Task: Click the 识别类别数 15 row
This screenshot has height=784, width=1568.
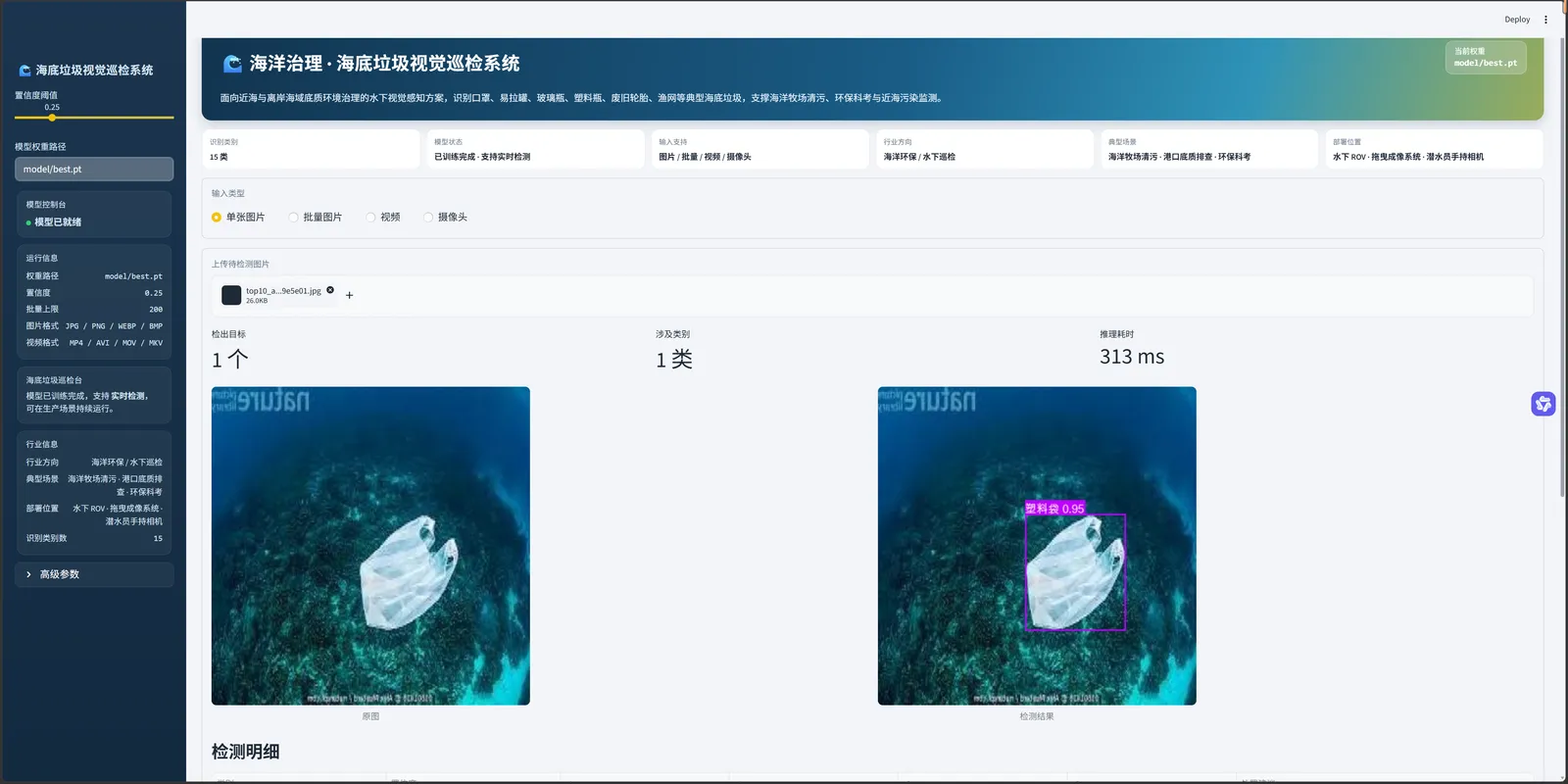Action: [94, 538]
